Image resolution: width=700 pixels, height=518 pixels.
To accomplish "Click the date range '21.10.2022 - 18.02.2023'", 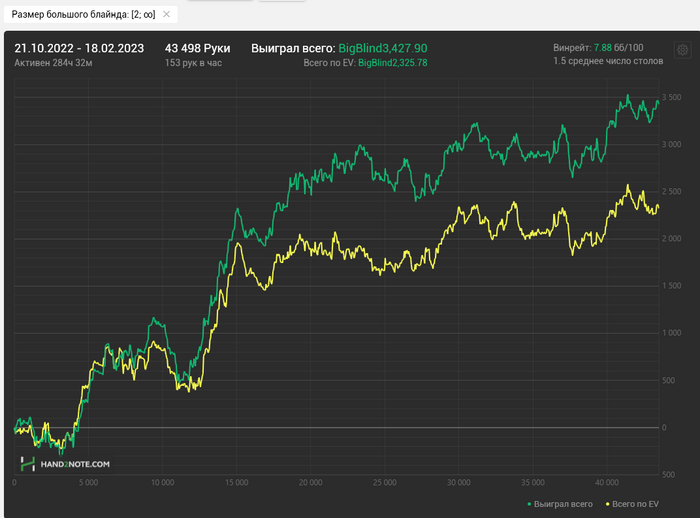I will tap(79, 48).
